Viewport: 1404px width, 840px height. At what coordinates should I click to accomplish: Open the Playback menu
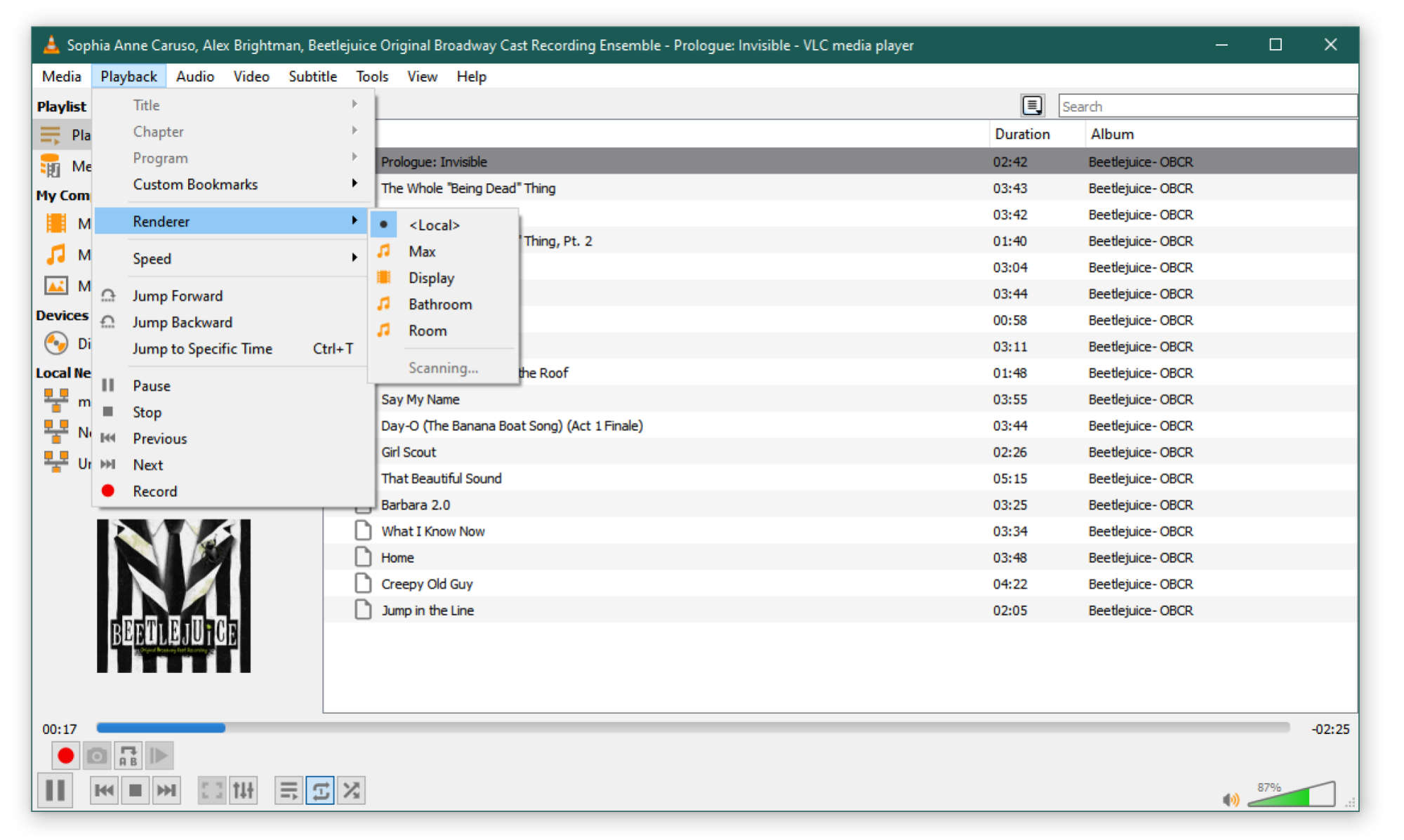127,75
